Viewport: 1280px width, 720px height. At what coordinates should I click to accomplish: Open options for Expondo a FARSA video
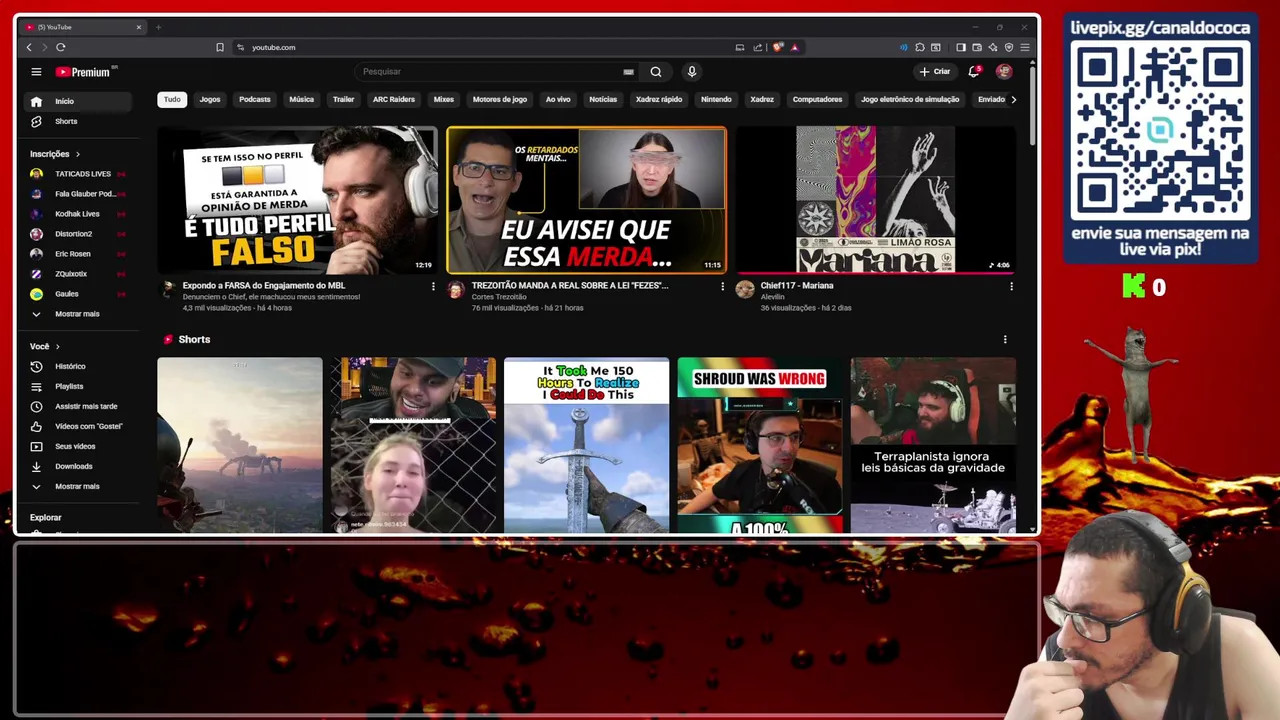433,286
